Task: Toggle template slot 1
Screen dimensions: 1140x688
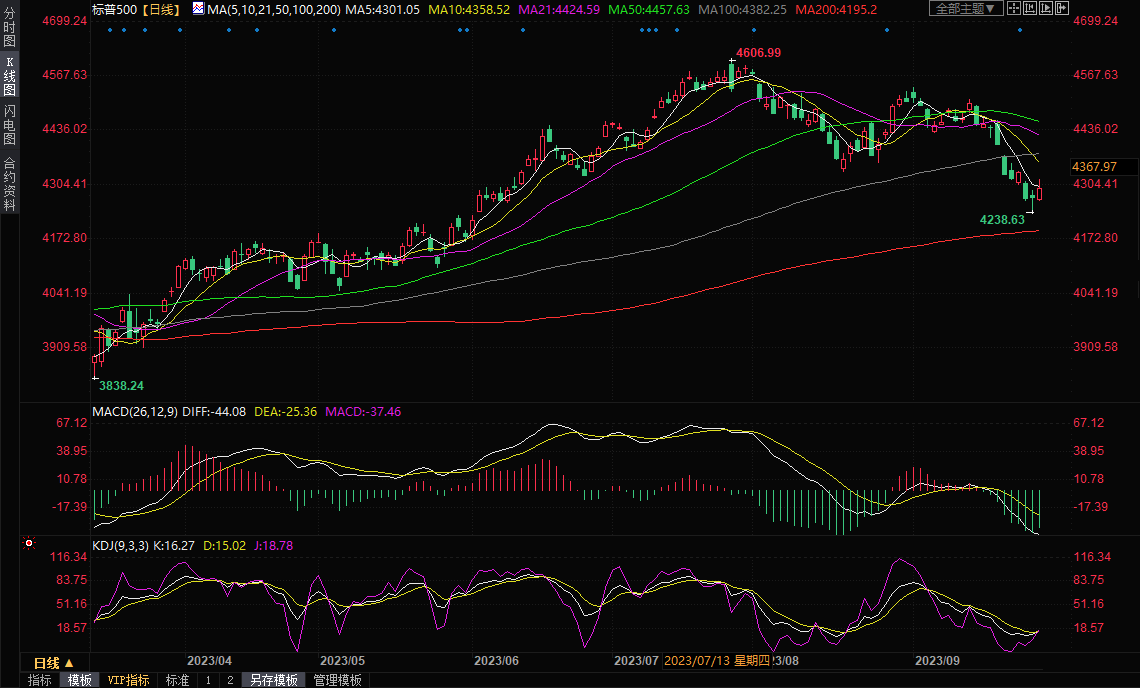Action: click(208, 680)
